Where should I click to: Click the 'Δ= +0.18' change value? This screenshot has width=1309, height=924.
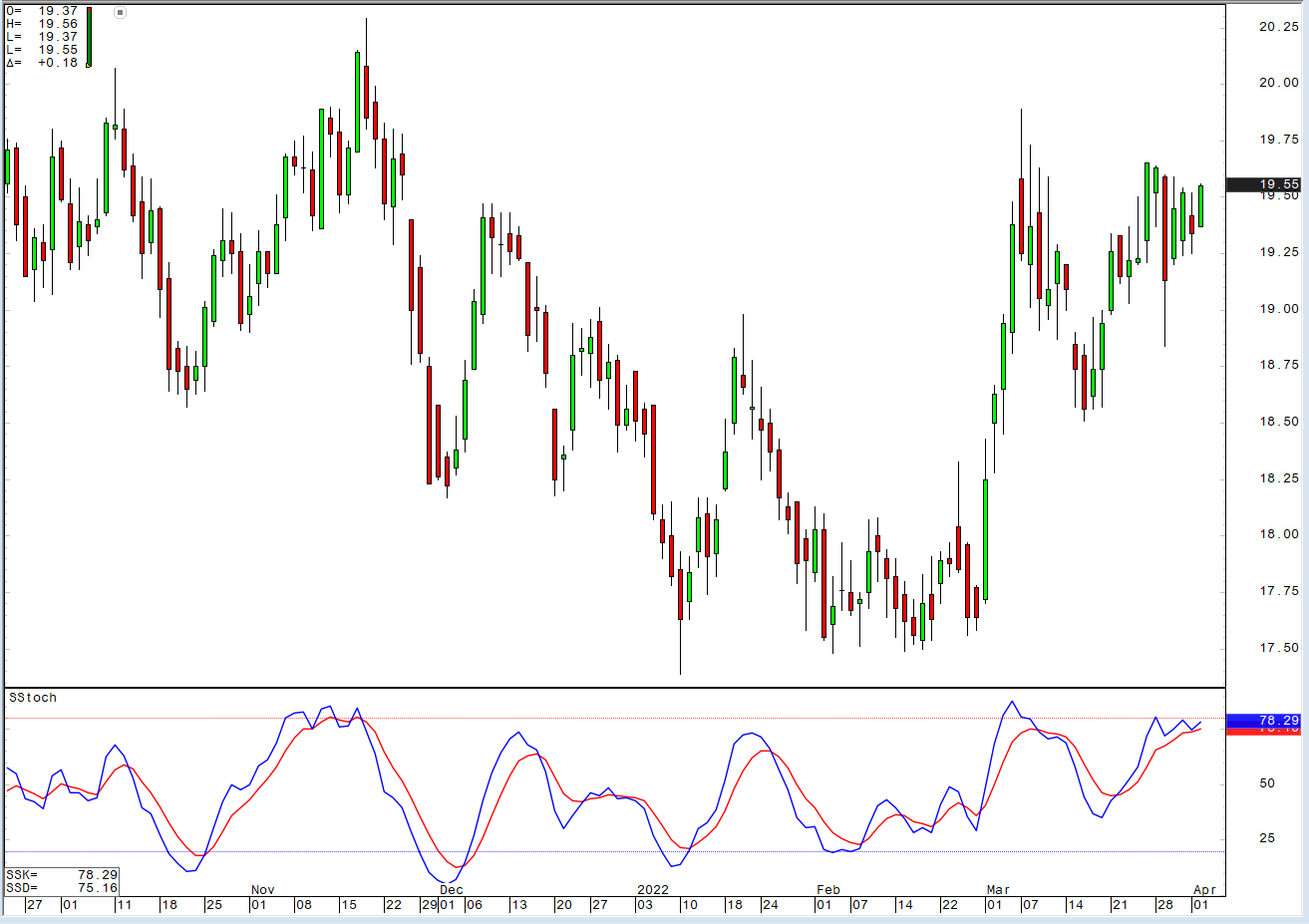coord(42,63)
